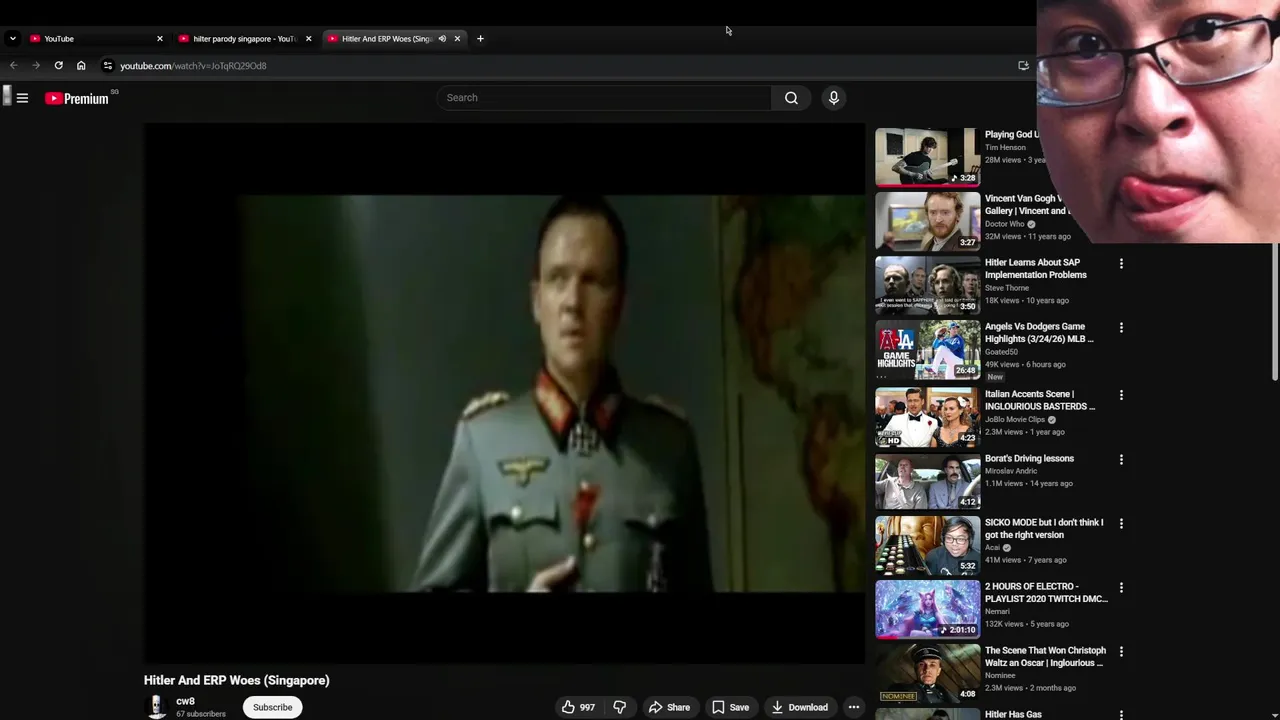Image resolution: width=1280 pixels, height=720 pixels.
Task: Click the New badge under Angels video
Action: click(995, 377)
